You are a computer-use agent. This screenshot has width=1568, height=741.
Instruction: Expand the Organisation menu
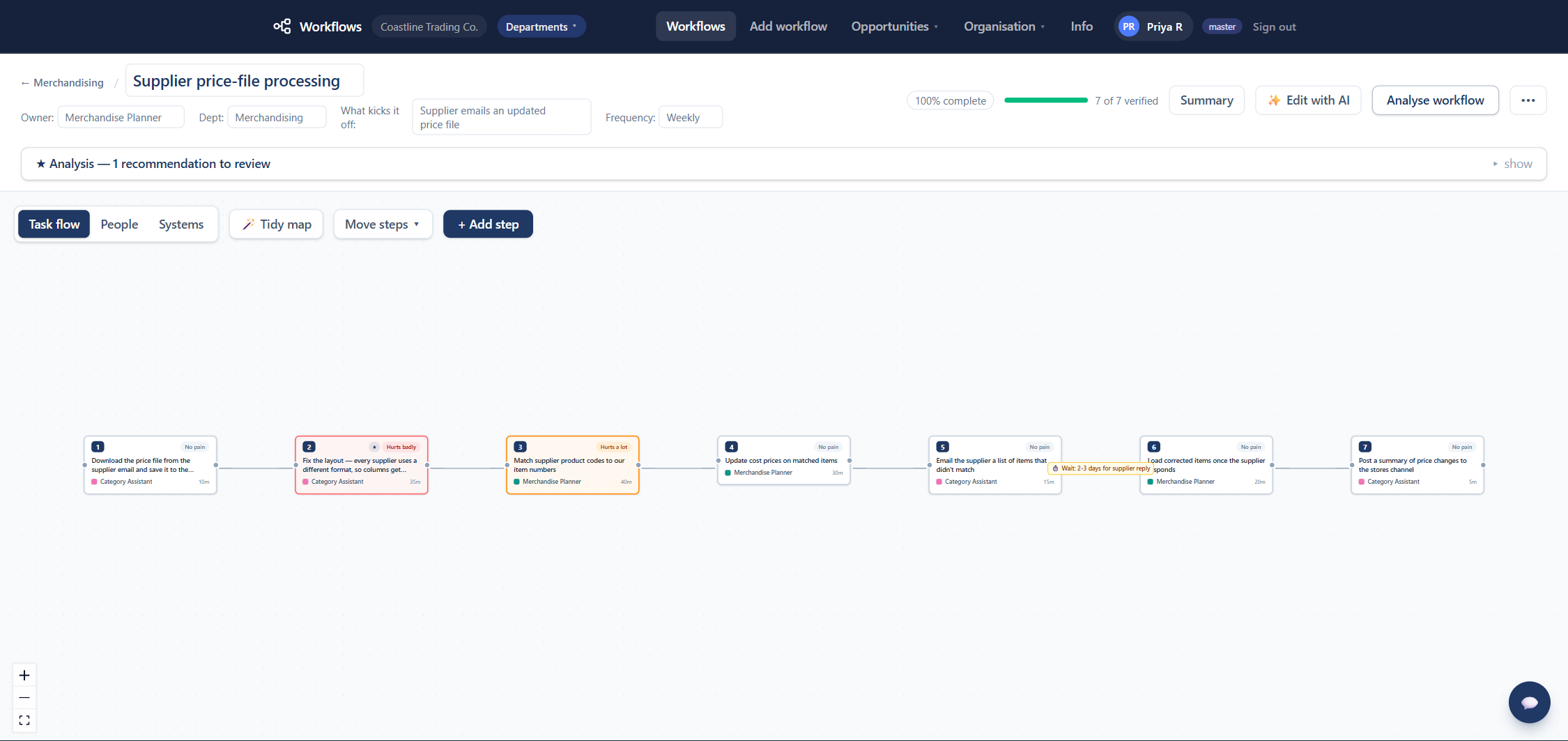(1004, 26)
